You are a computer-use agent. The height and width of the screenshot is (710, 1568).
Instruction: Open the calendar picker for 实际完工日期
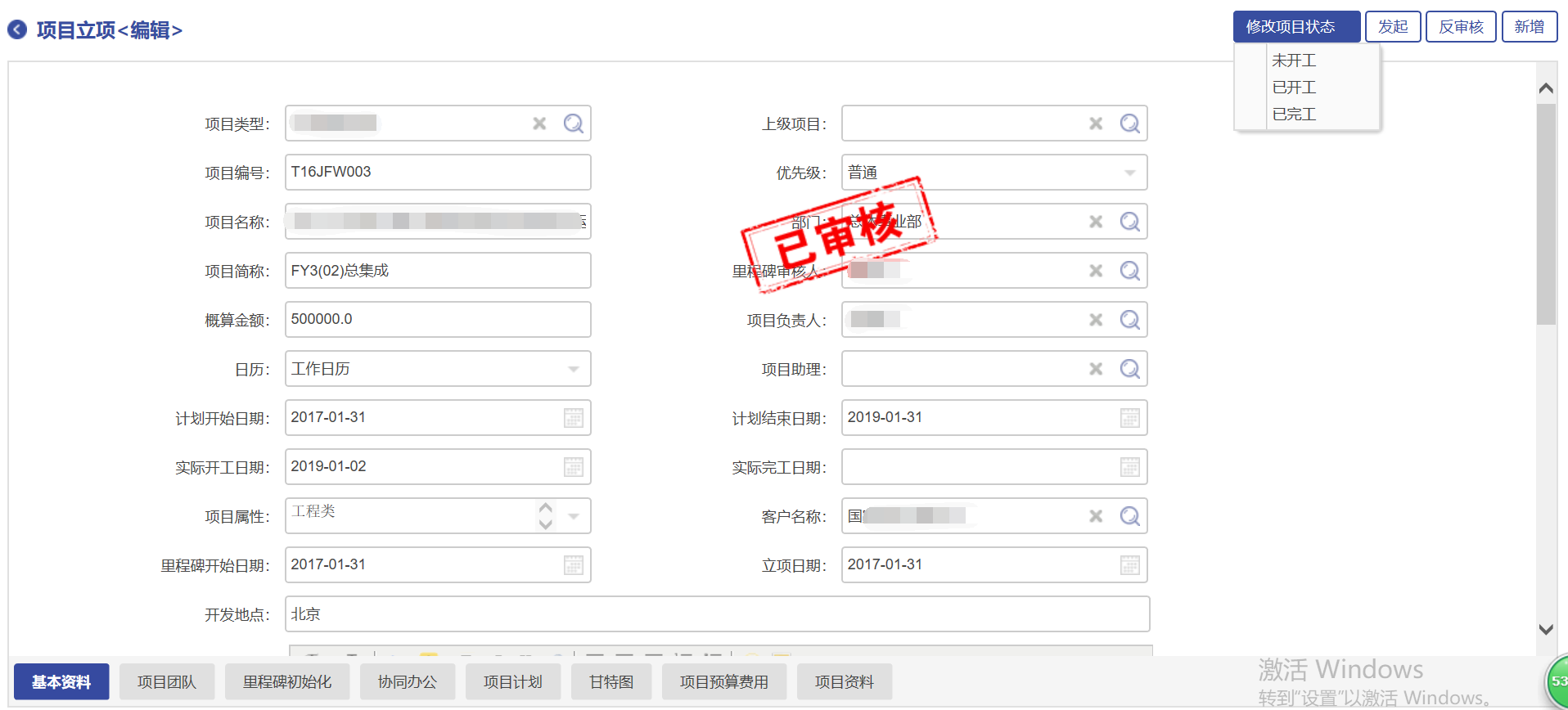(x=1129, y=467)
